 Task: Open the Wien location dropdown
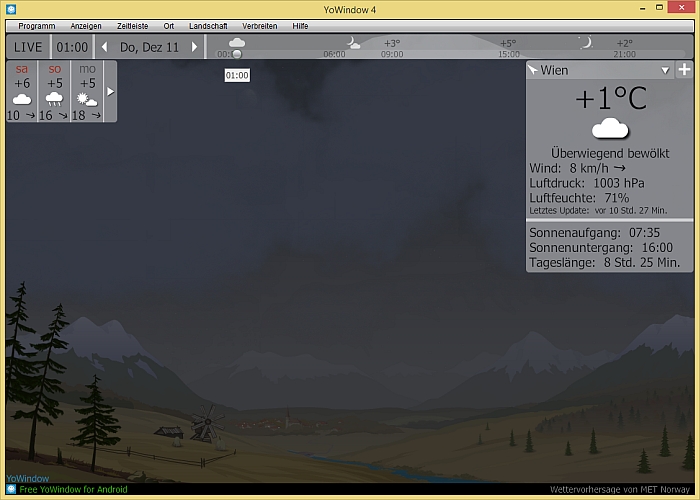coord(665,70)
